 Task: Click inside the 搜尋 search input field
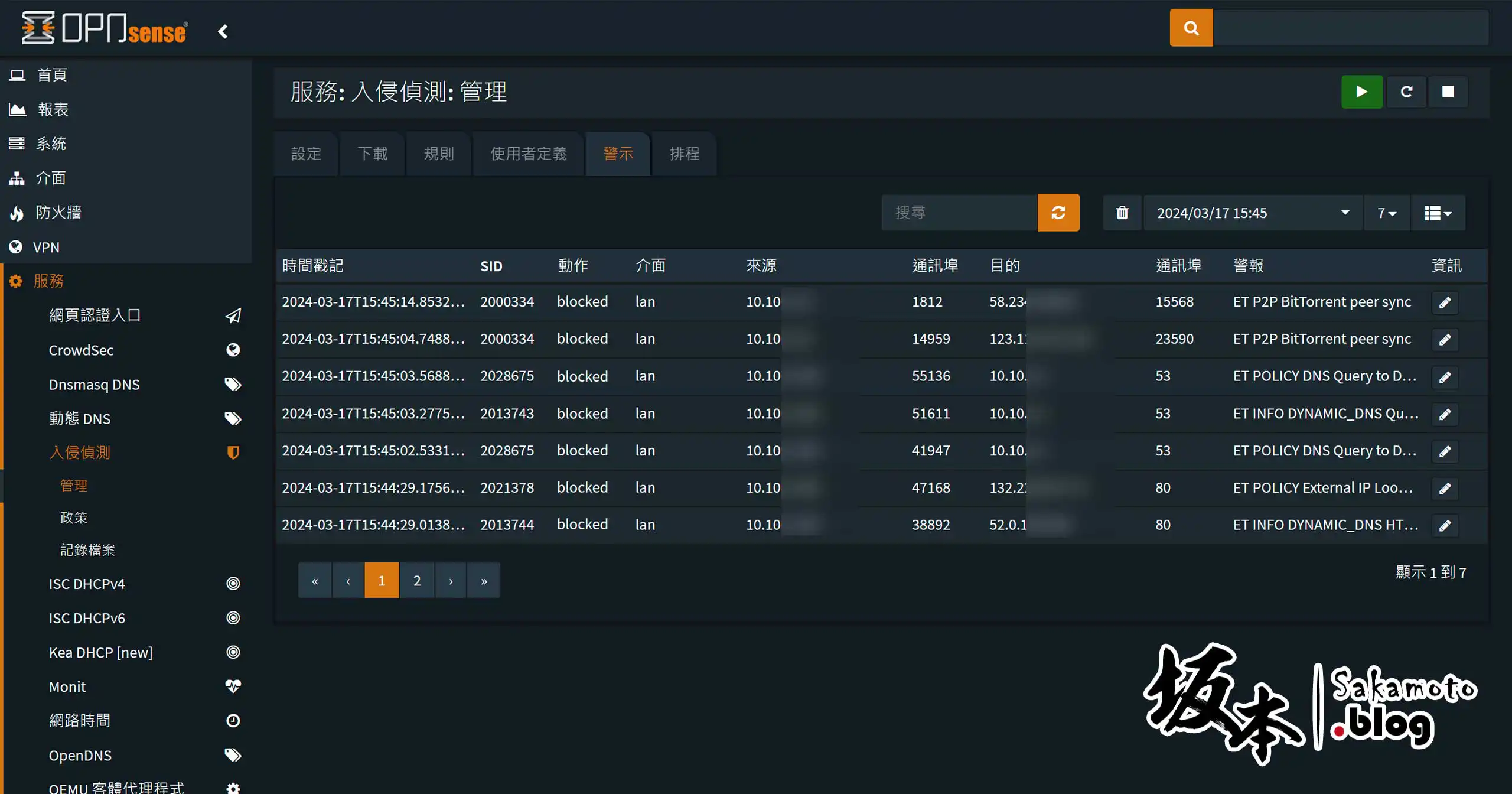[x=958, y=213]
